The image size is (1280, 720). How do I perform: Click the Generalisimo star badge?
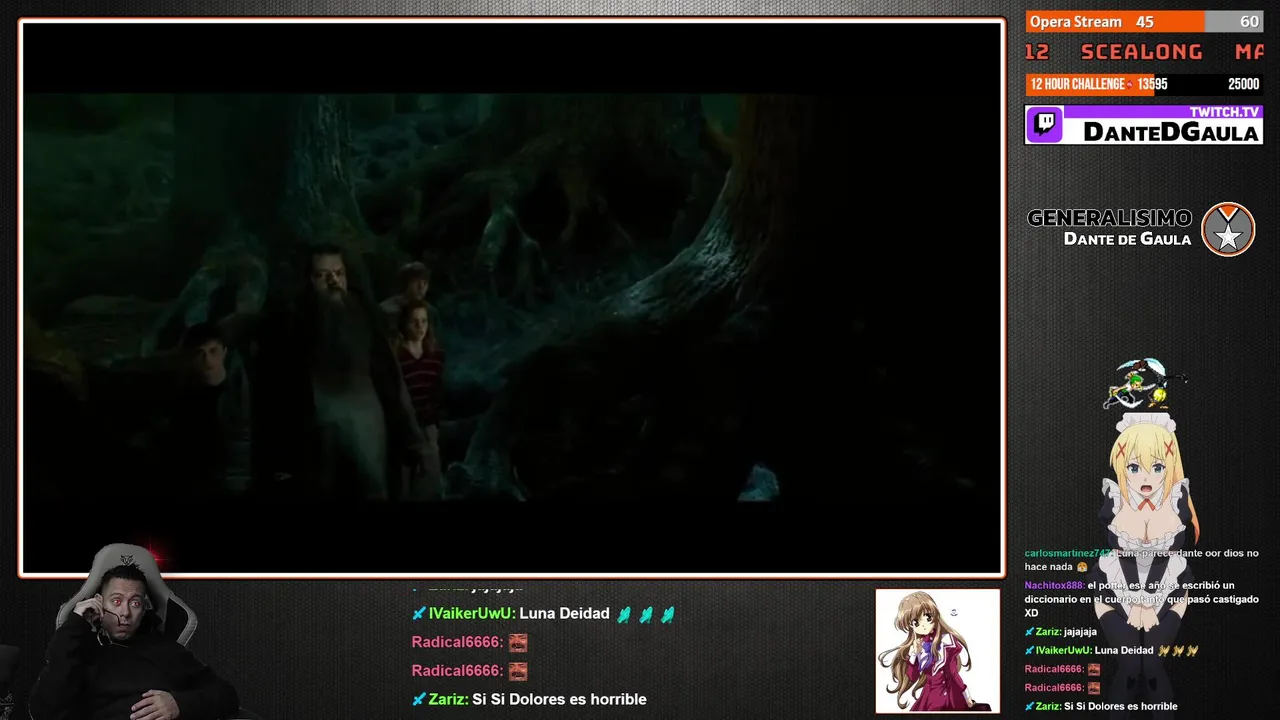(x=1228, y=229)
